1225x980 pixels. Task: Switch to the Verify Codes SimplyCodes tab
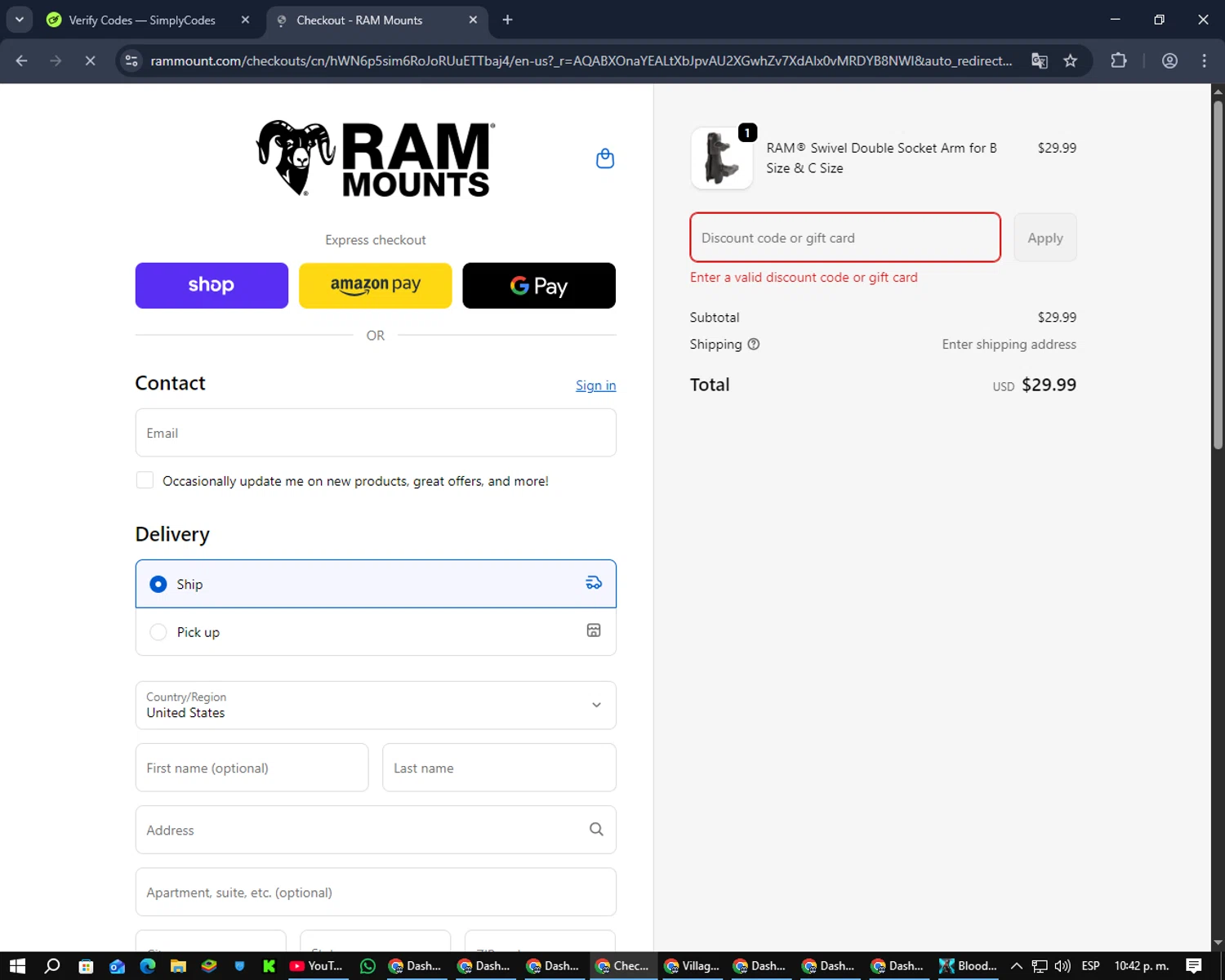point(143,20)
